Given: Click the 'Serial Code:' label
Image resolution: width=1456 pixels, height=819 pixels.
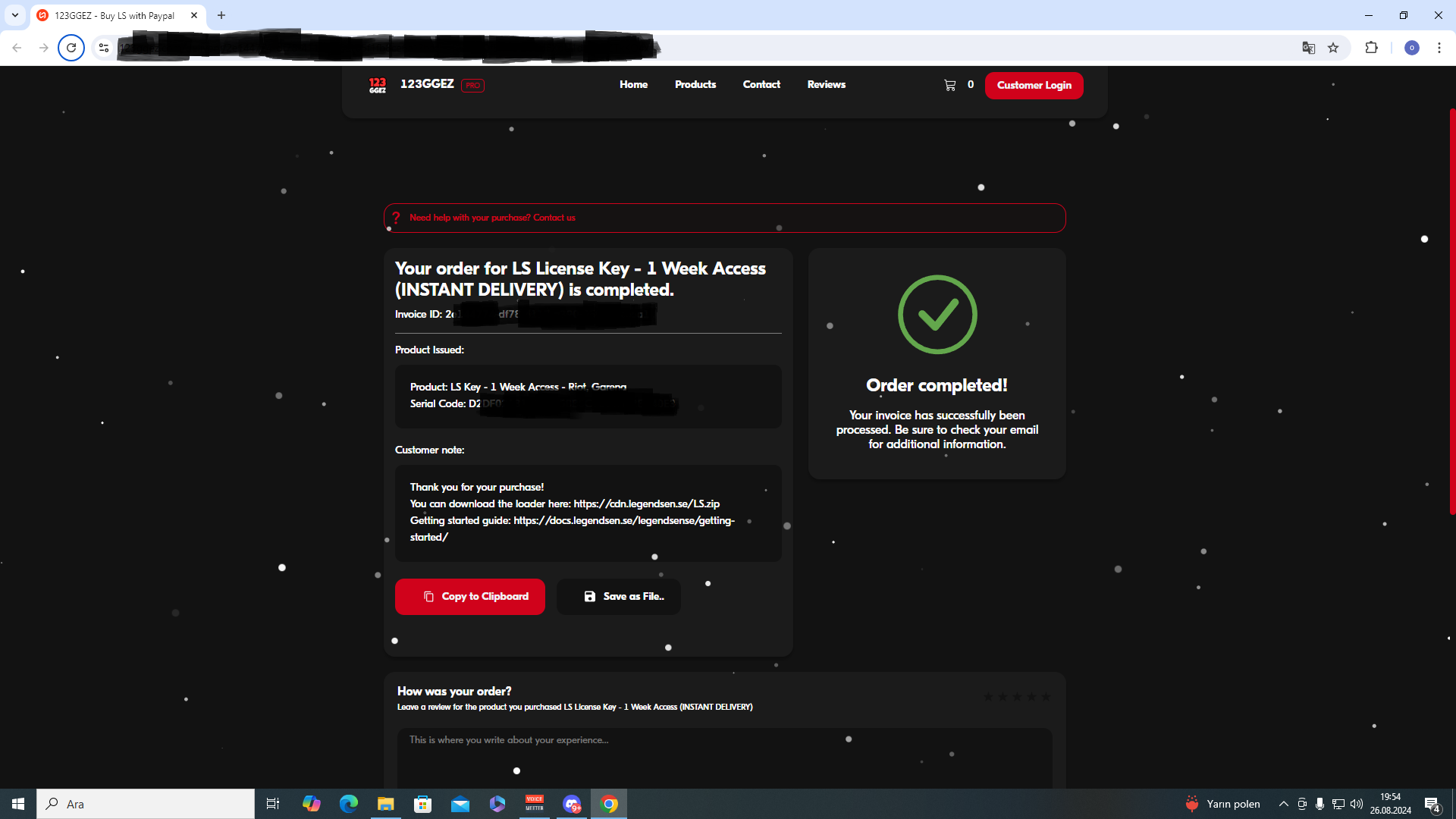Looking at the screenshot, I should [x=438, y=404].
